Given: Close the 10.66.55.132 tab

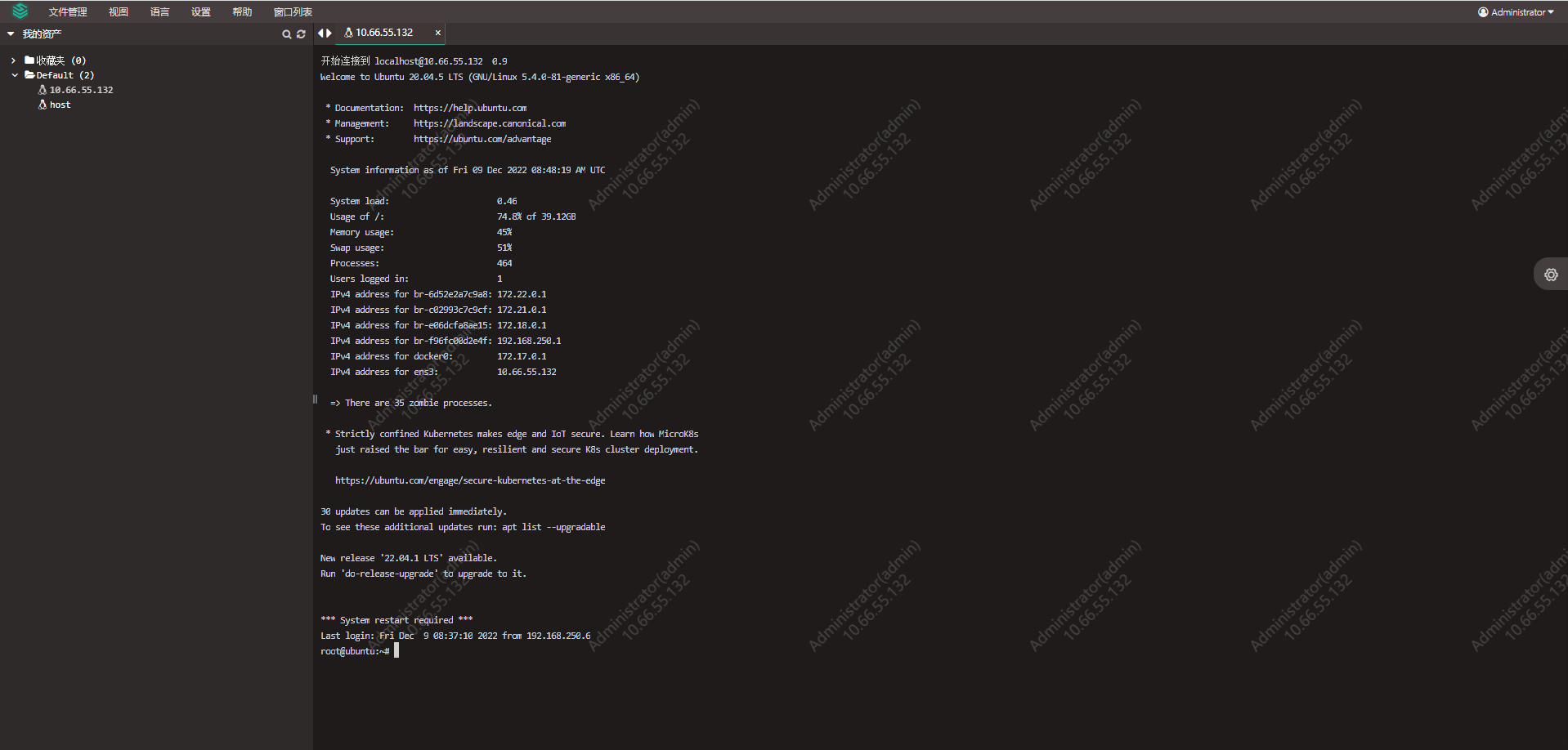Looking at the screenshot, I should tap(438, 33).
